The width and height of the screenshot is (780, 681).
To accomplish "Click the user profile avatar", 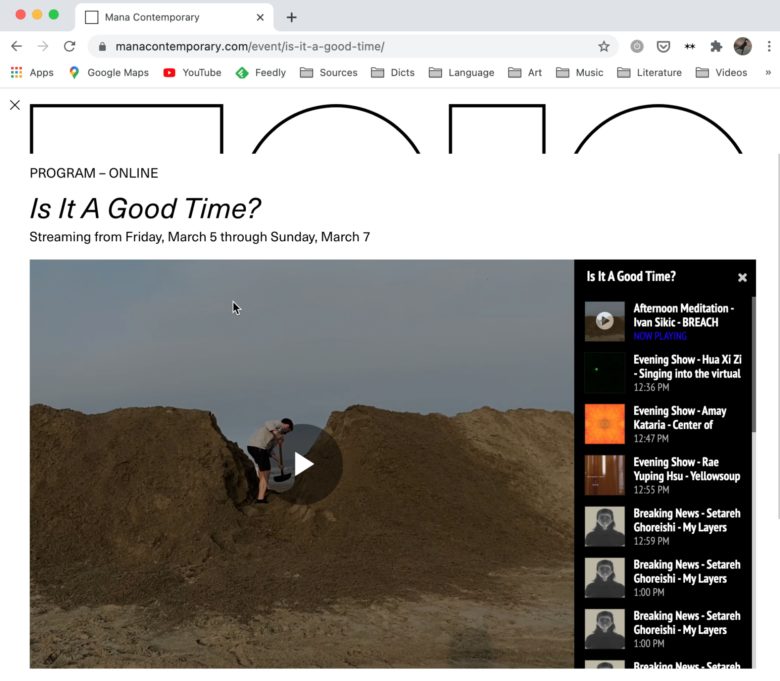I will pyautogui.click(x=742, y=46).
